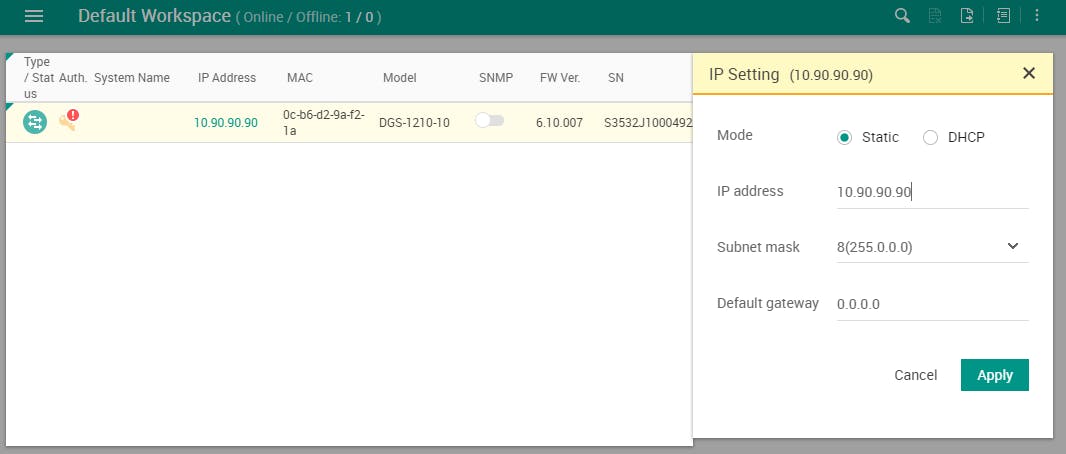The width and height of the screenshot is (1066, 454).
Task: Select the Static mode radio button
Action: (844, 138)
